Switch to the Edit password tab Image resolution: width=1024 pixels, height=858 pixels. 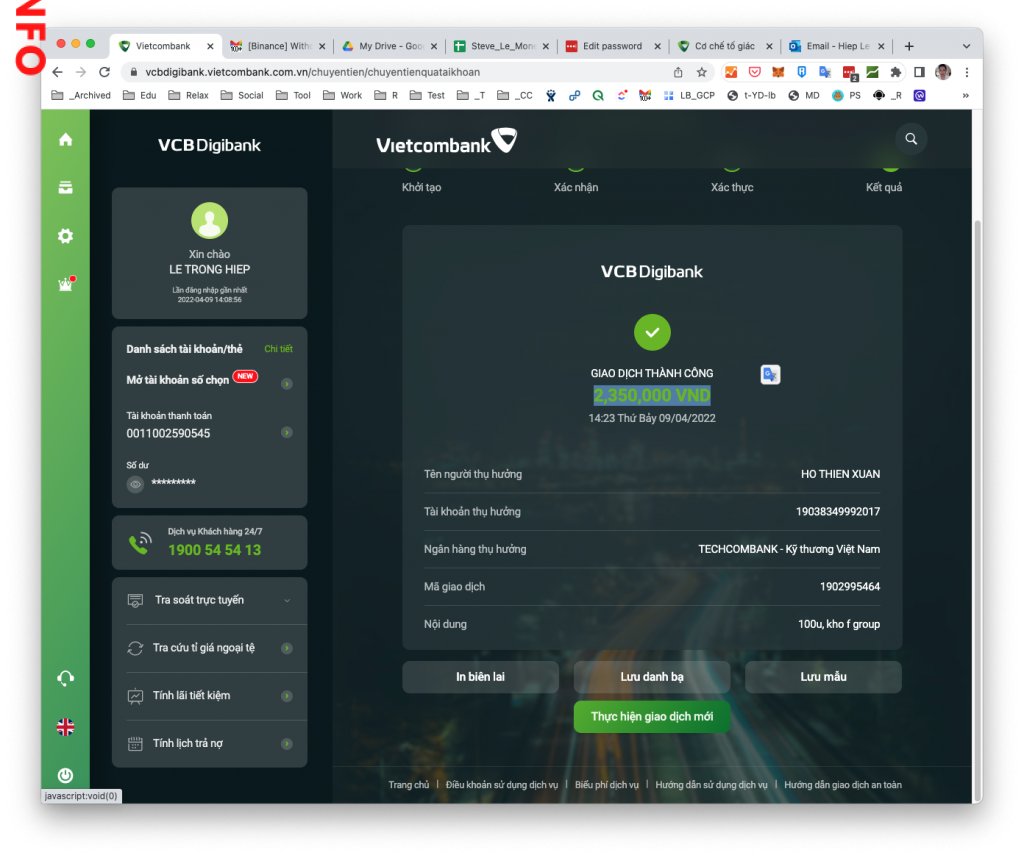coord(613,46)
